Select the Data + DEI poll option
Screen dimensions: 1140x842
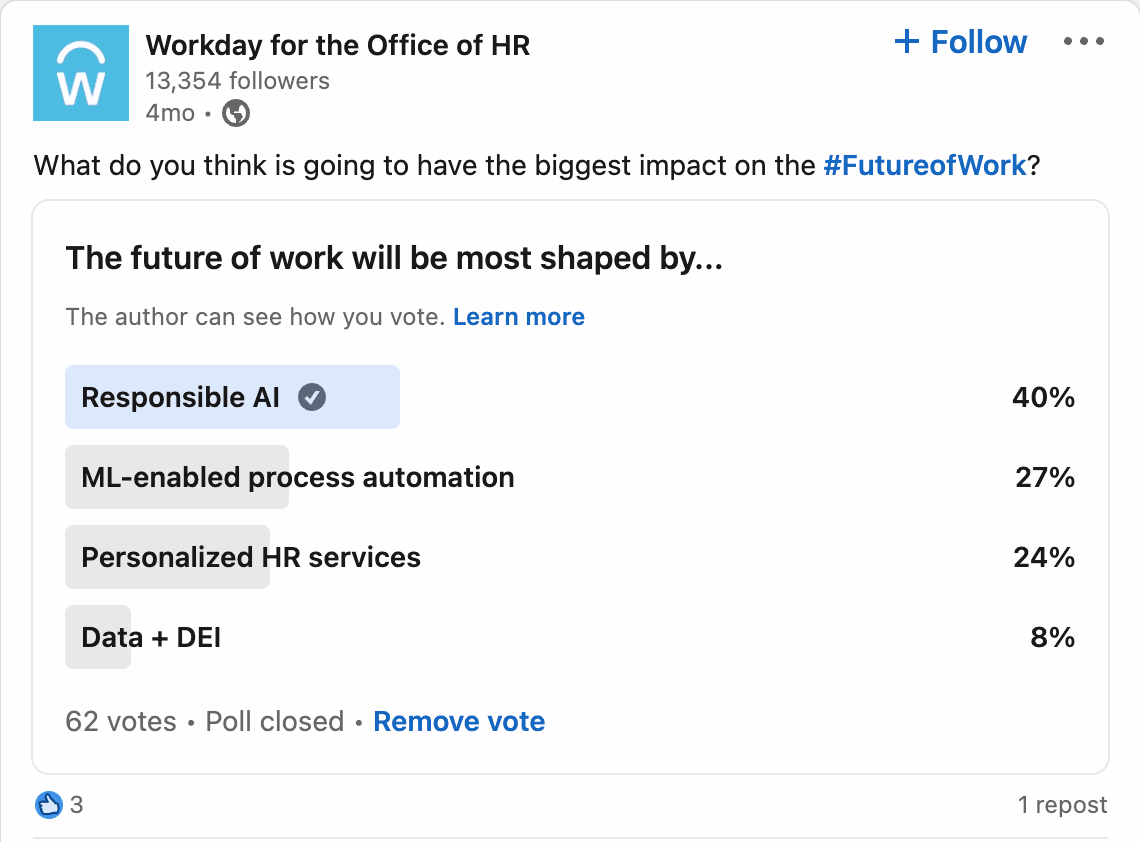click(x=151, y=637)
